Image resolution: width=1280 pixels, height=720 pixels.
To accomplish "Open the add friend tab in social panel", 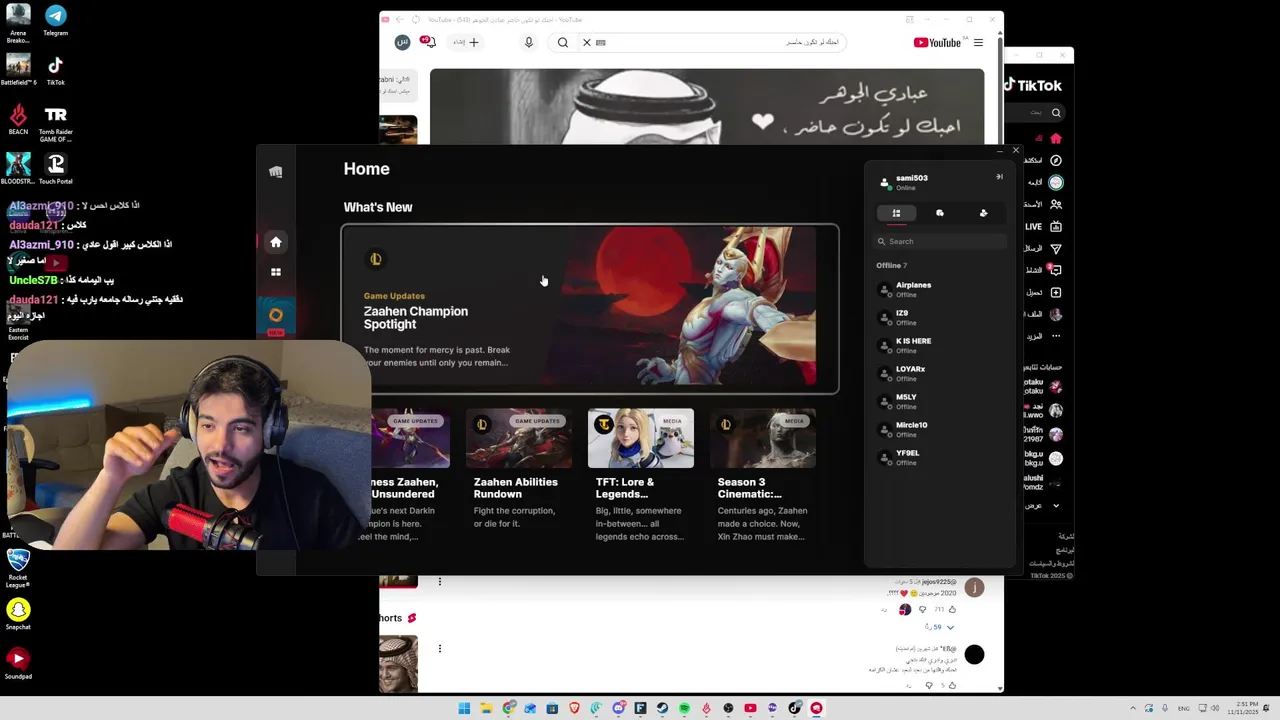I will click(x=983, y=213).
